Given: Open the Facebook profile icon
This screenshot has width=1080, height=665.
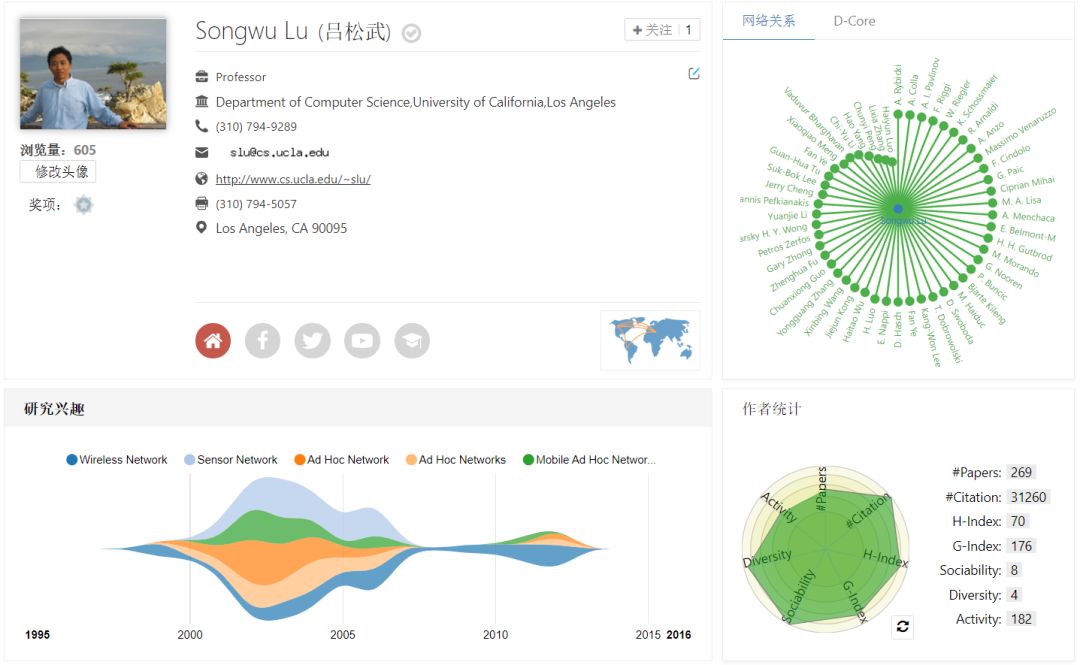Looking at the screenshot, I should tap(262, 341).
